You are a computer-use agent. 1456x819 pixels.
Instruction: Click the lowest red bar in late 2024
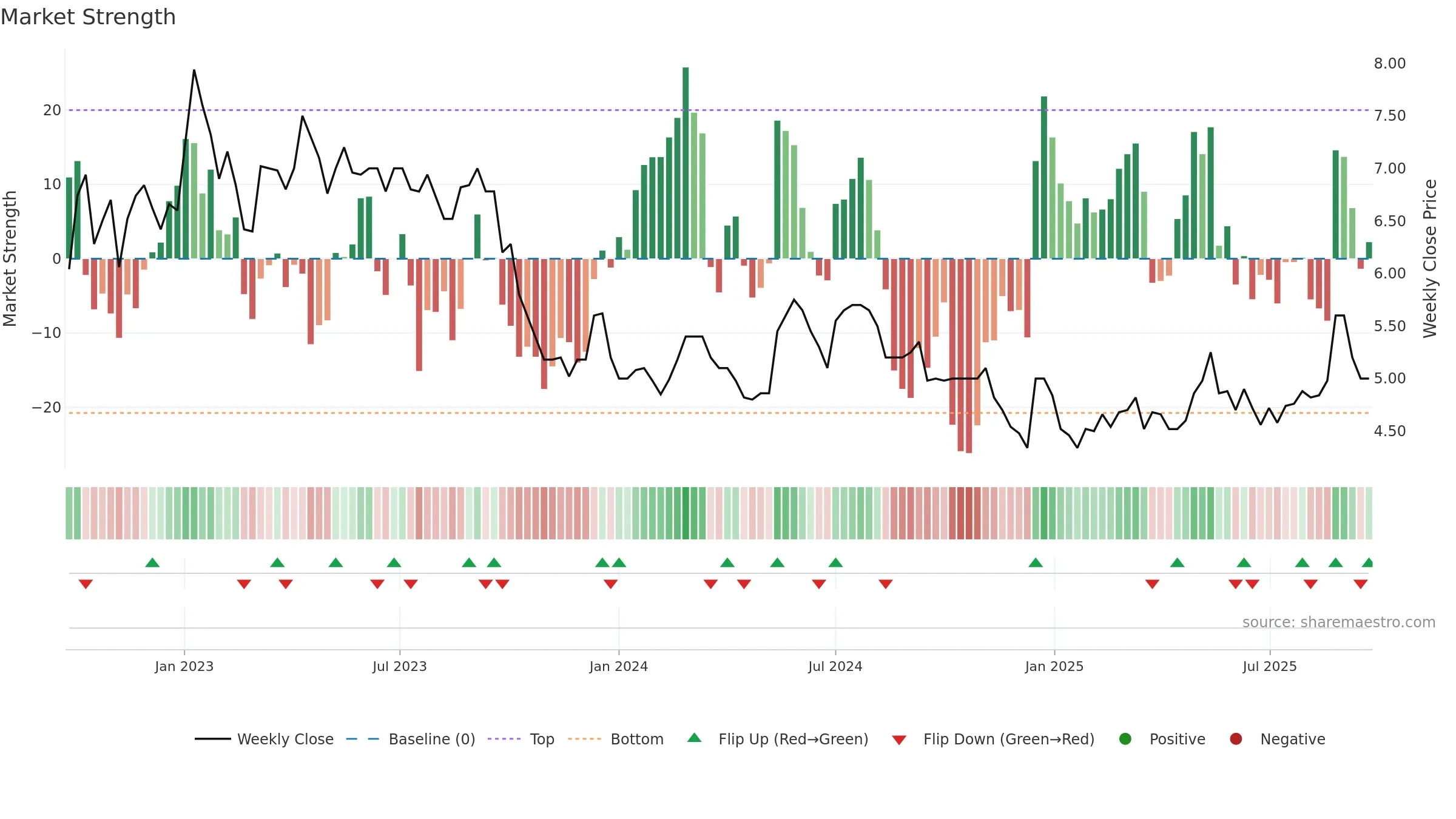click(969, 356)
